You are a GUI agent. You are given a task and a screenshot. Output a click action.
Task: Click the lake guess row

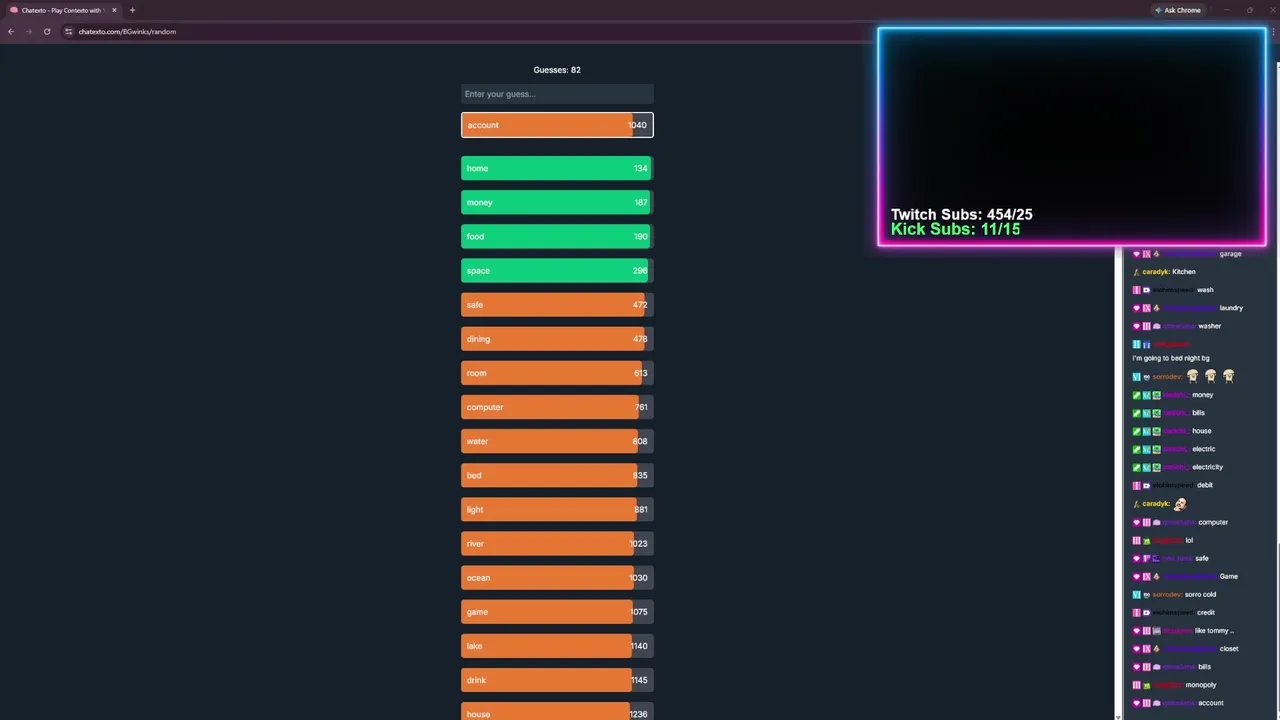click(557, 646)
